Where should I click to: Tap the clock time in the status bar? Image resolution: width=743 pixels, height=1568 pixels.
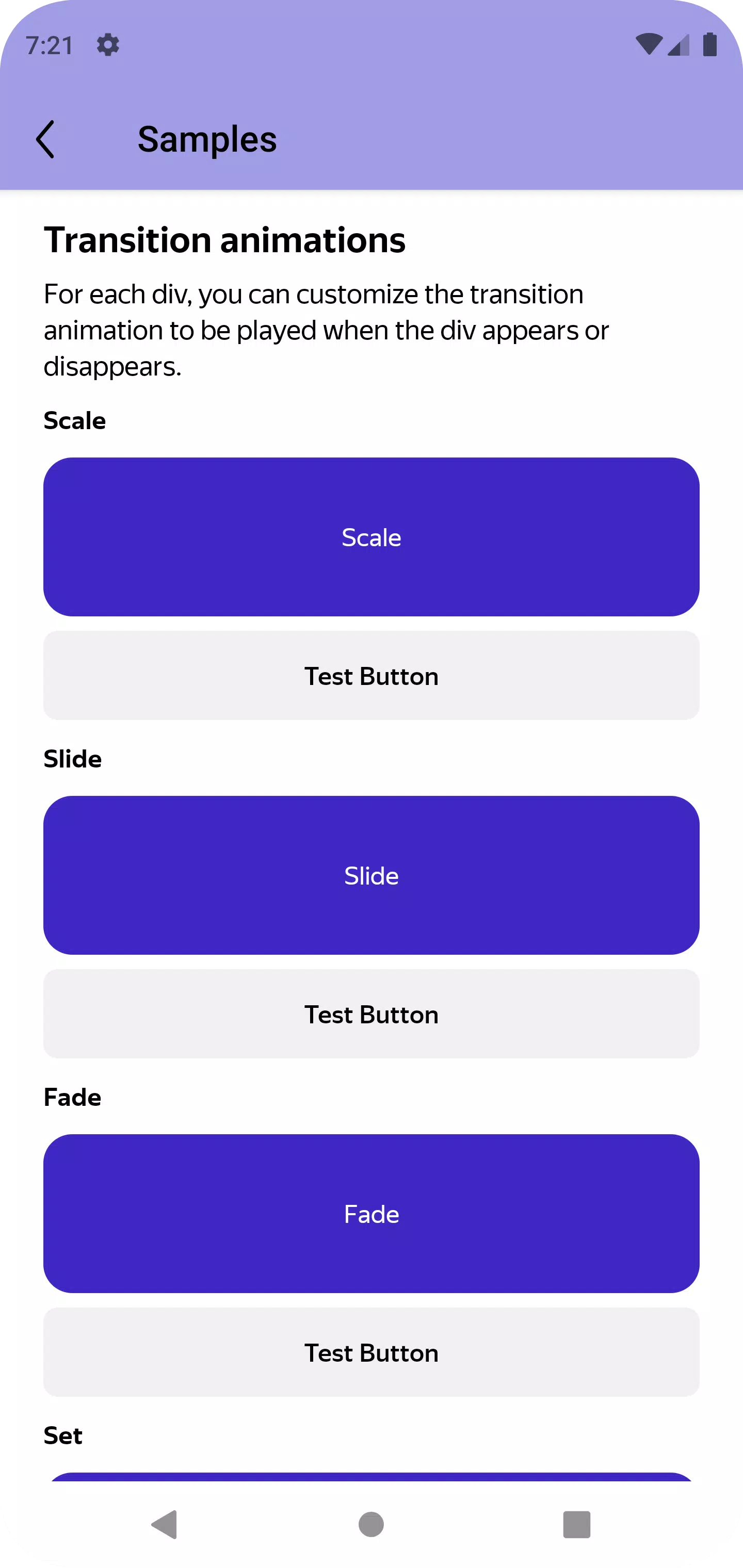(50, 46)
